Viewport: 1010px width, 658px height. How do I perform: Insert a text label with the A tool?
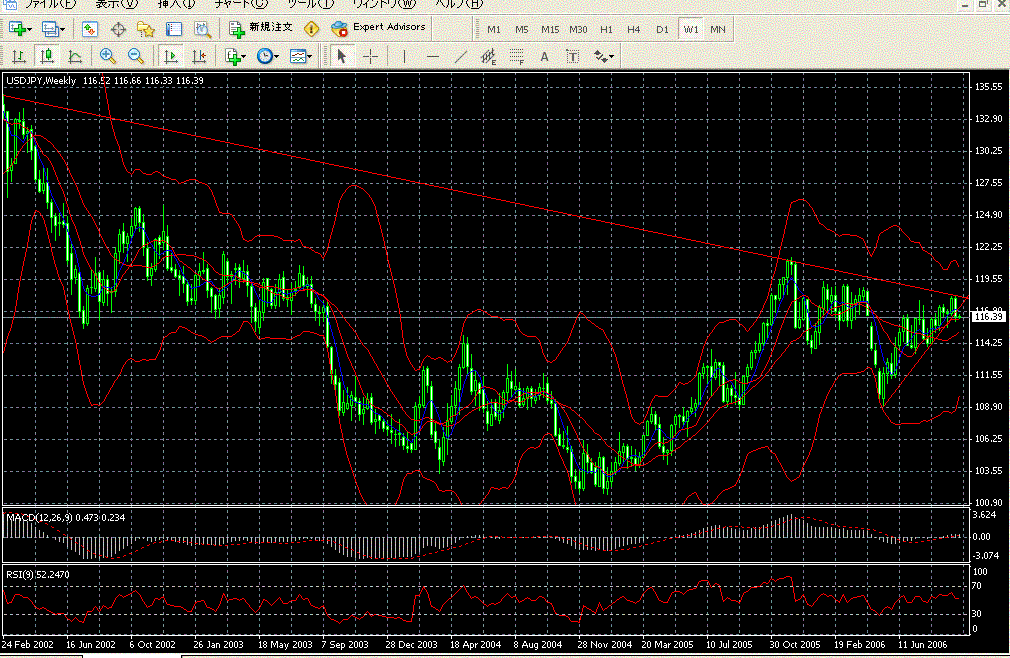click(x=545, y=57)
